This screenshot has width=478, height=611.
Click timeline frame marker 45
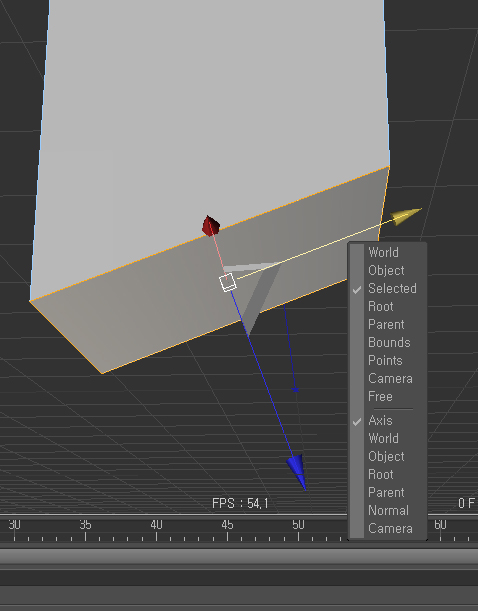pyautogui.click(x=228, y=525)
